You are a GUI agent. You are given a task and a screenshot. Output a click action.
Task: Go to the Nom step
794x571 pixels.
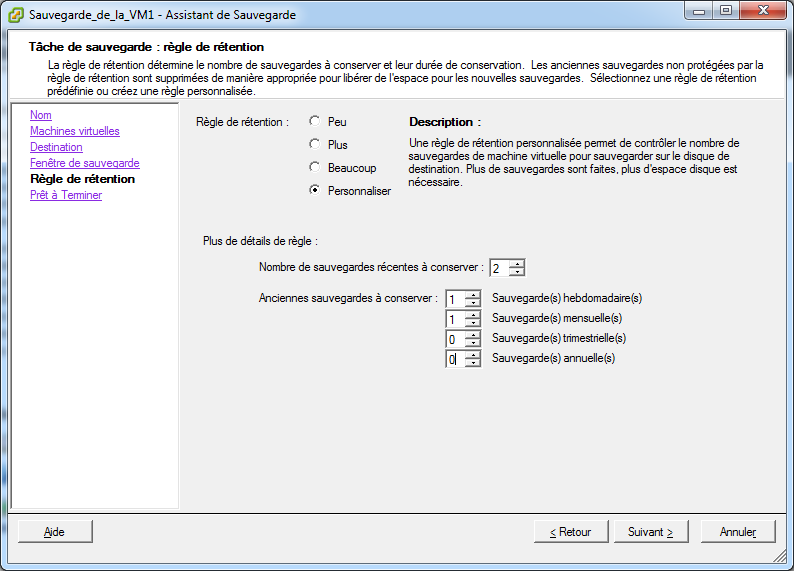pos(41,115)
